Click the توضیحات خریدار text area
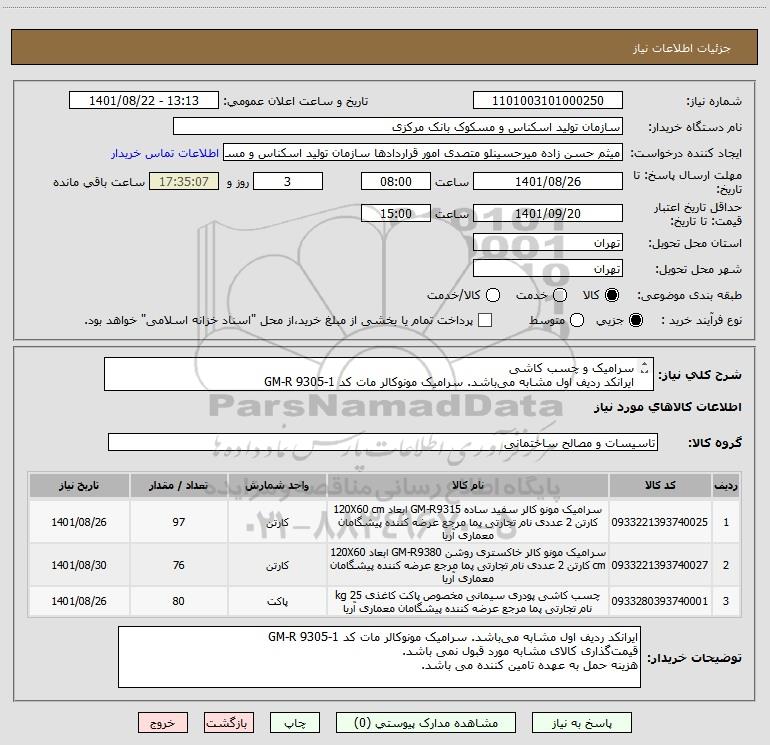Viewport: 770px width, 745px height. 379,657
